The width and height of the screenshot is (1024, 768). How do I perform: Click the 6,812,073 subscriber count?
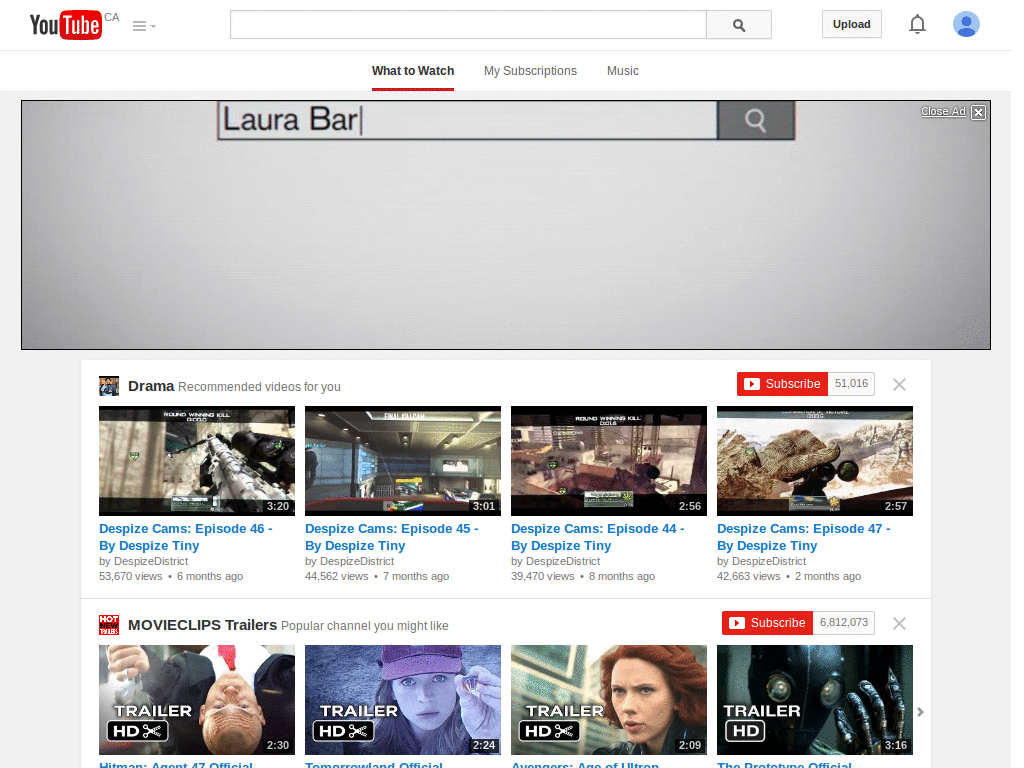click(x=844, y=623)
